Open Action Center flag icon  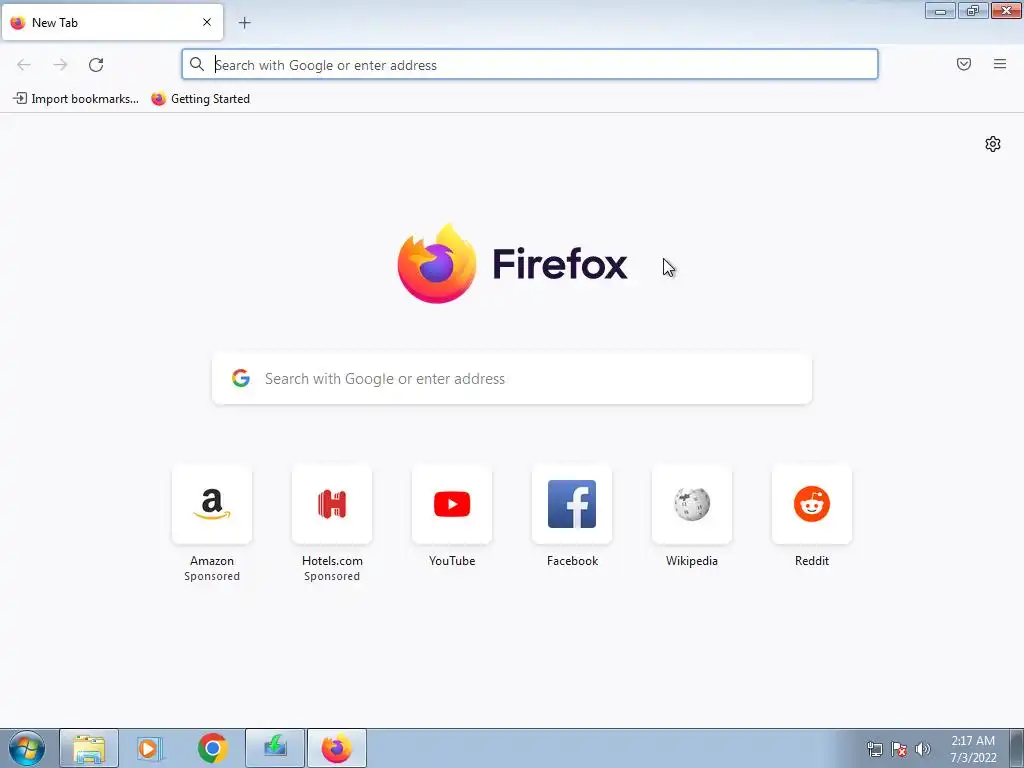pyautogui.click(x=899, y=749)
